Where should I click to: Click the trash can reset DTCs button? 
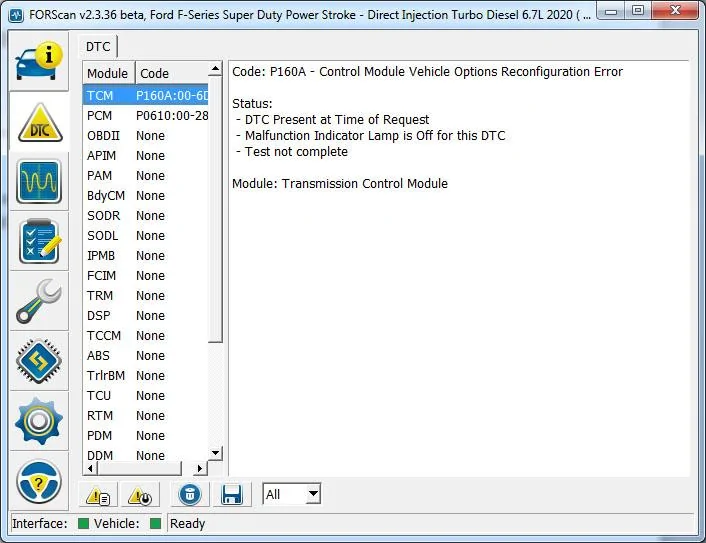click(190, 495)
